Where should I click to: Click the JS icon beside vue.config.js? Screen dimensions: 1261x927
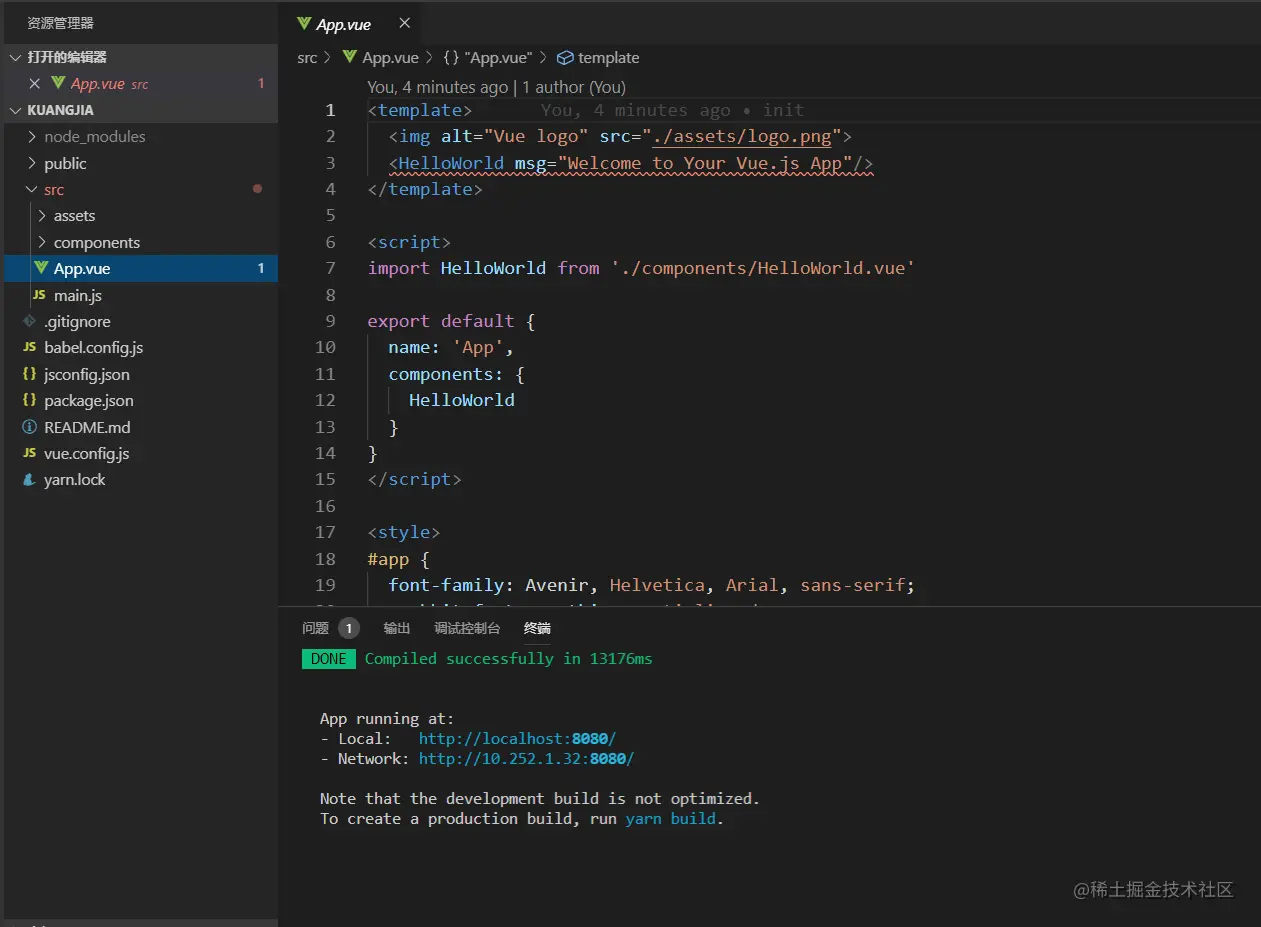point(29,454)
